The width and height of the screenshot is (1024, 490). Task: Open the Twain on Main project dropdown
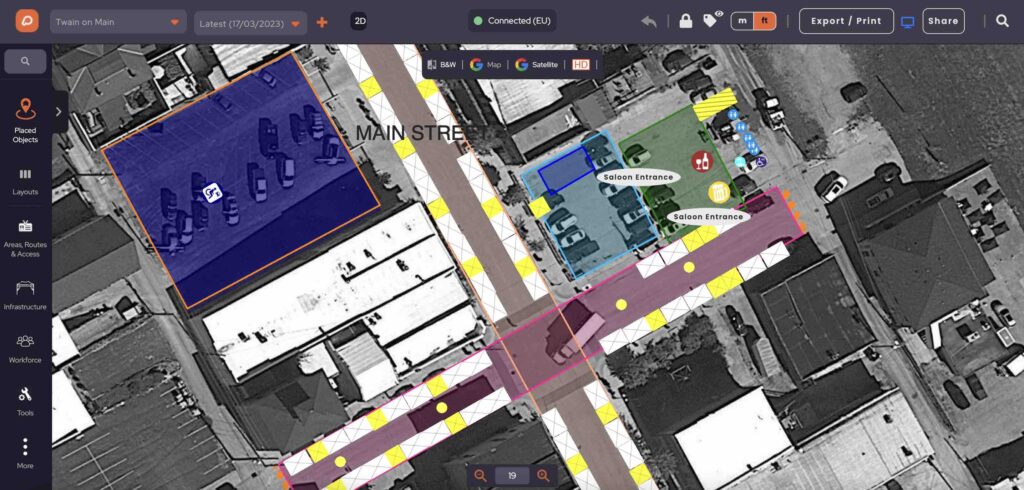tap(118, 22)
